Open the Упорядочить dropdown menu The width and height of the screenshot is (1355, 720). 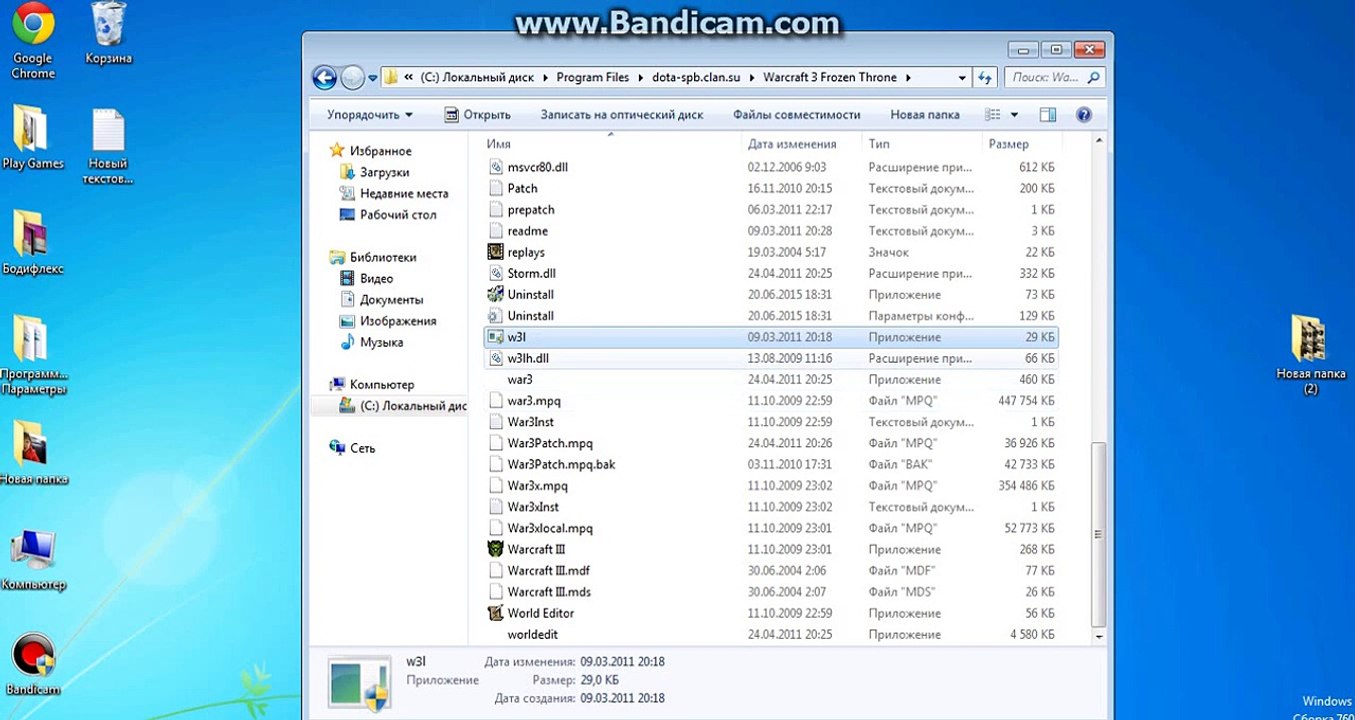click(x=370, y=115)
